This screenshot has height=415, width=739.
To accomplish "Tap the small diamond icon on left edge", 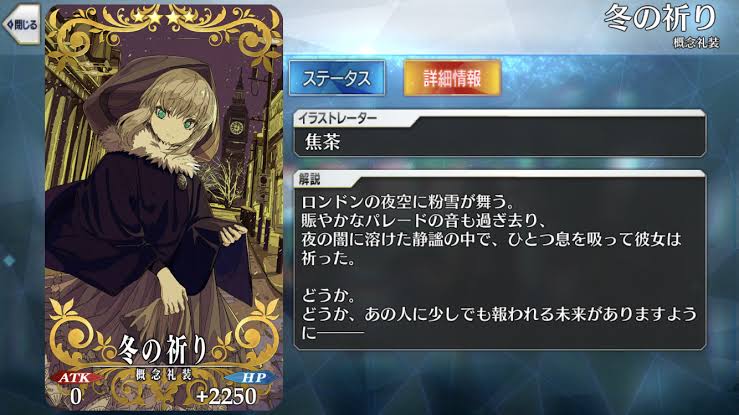I will pos(8,260).
